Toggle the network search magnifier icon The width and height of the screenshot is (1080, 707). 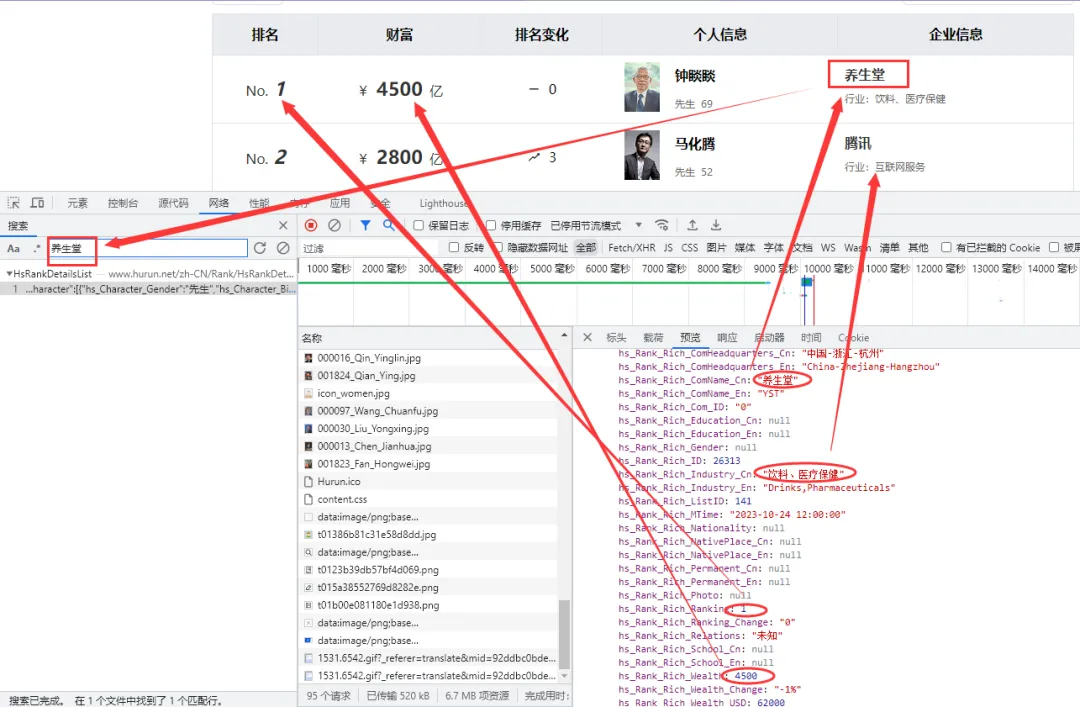click(389, 225)
